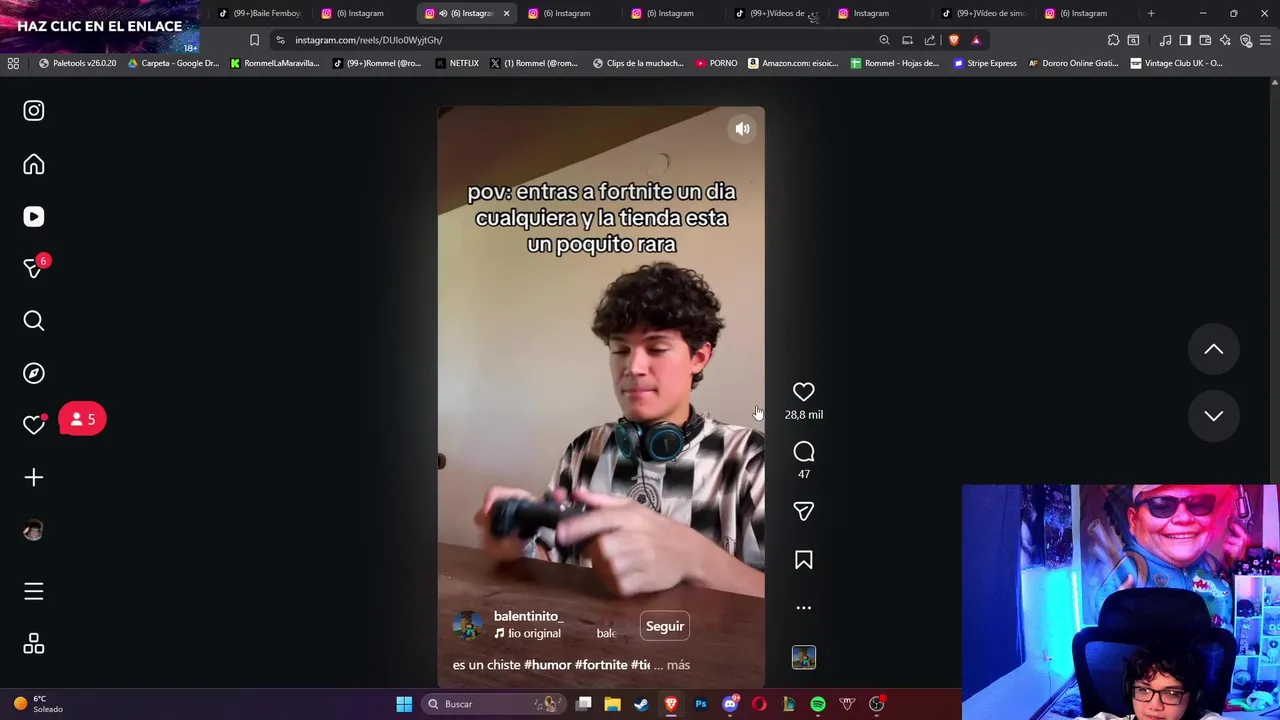Open the Explore compass icon

[34, 373]
